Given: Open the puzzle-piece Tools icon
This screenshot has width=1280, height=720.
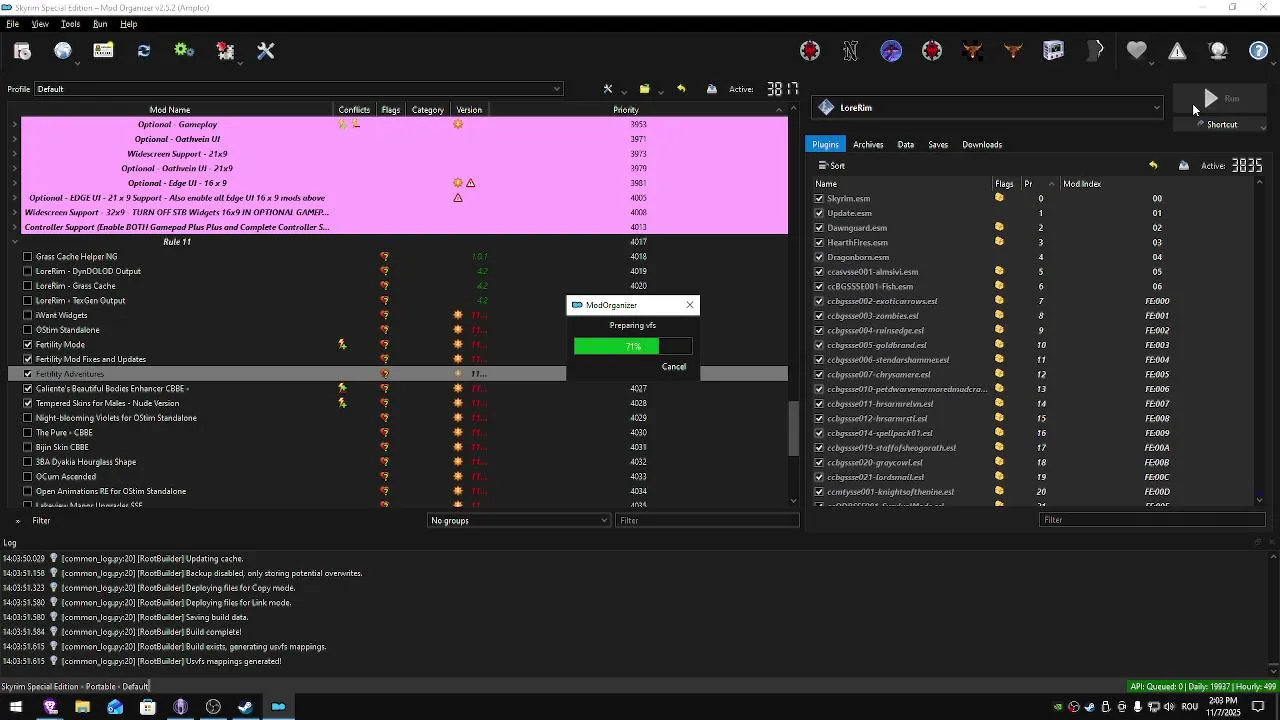Looking at the screenshot, I should 225,51.
